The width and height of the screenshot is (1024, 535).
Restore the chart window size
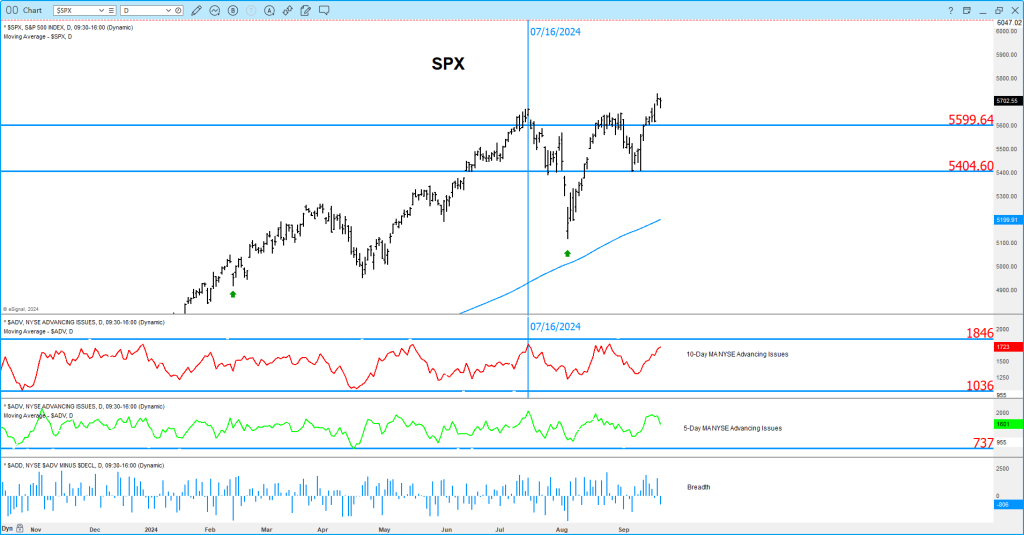(x=999, y=10)
